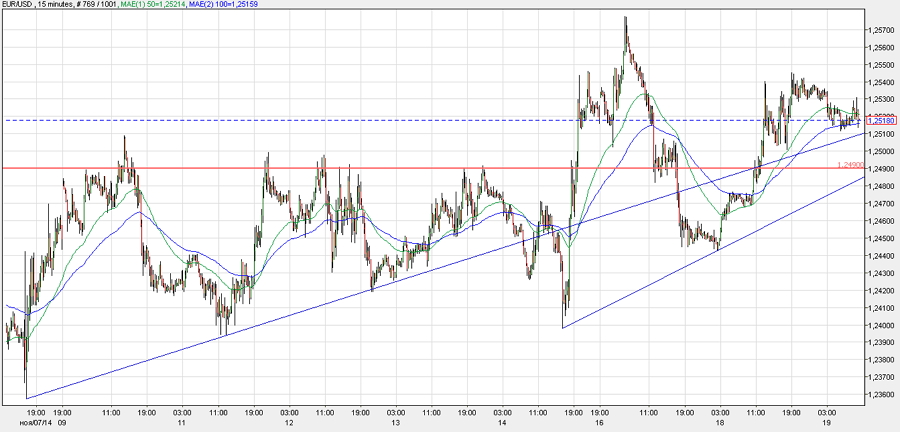Click the 1,24800 price axis label

882,186
